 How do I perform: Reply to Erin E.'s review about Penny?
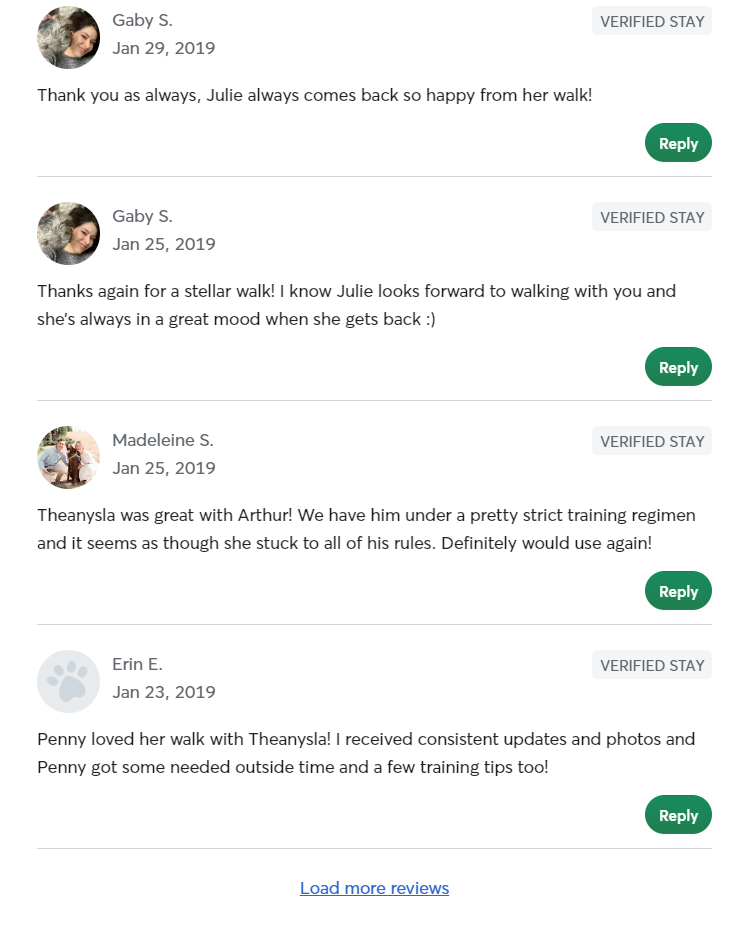click(x=678, y=814)
